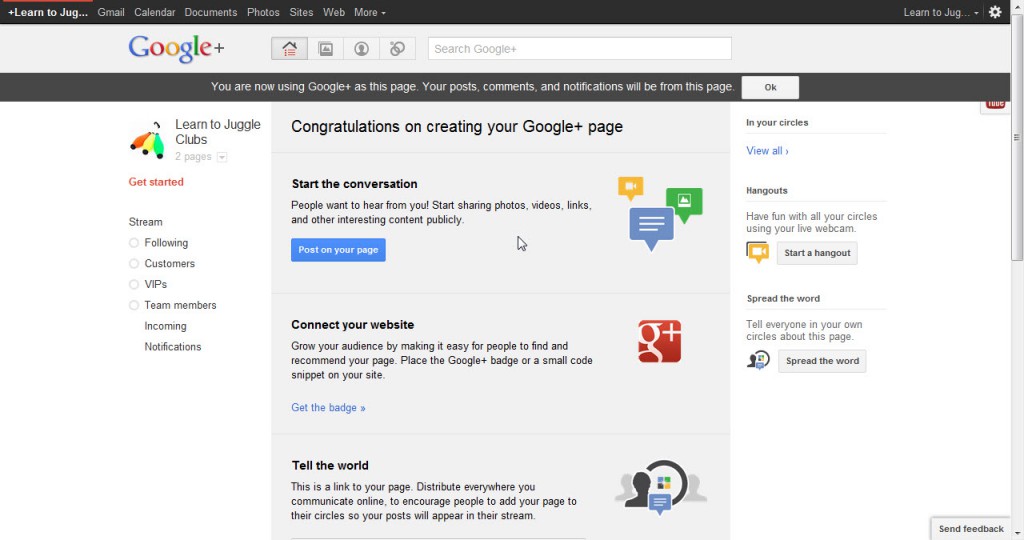Click the Customers label in Stream list
This screenshot has height=540, width=1024.
(170, 264)
